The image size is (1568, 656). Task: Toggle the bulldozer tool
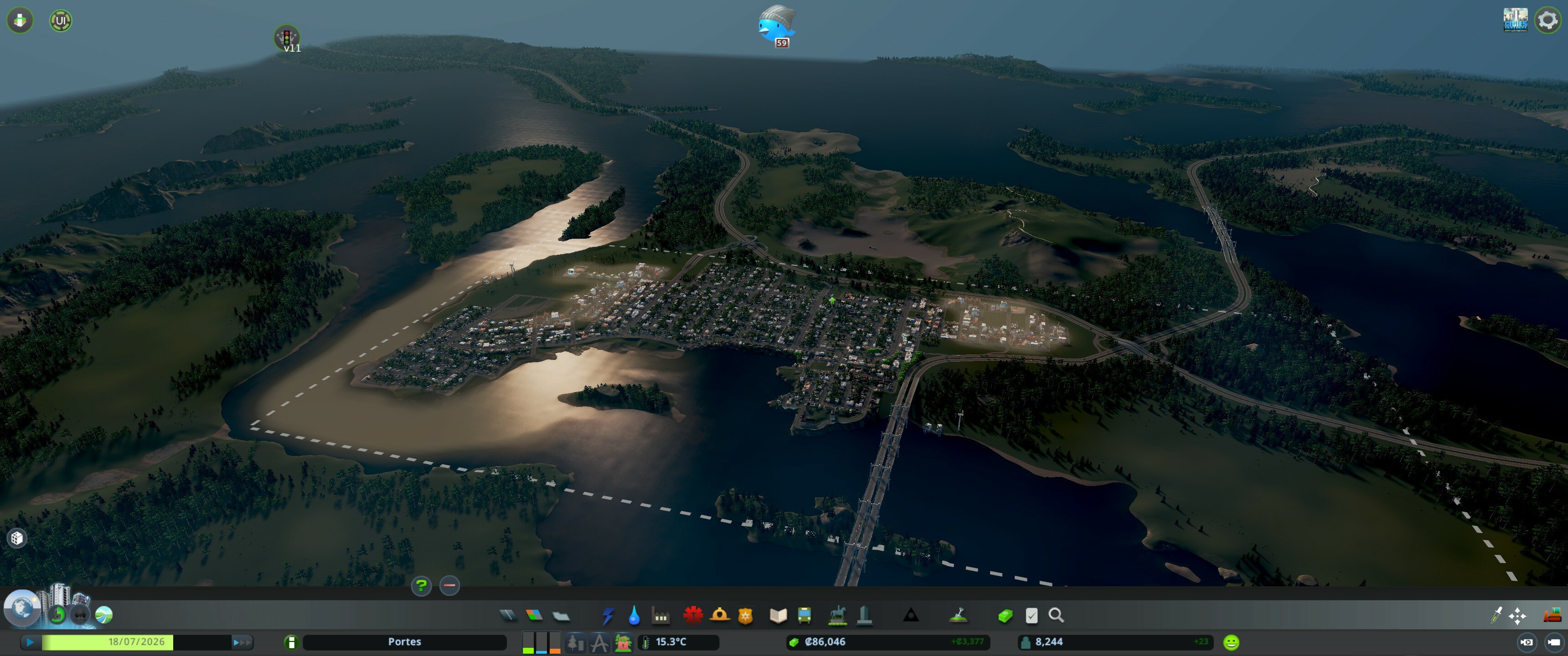pos(1552,615)
